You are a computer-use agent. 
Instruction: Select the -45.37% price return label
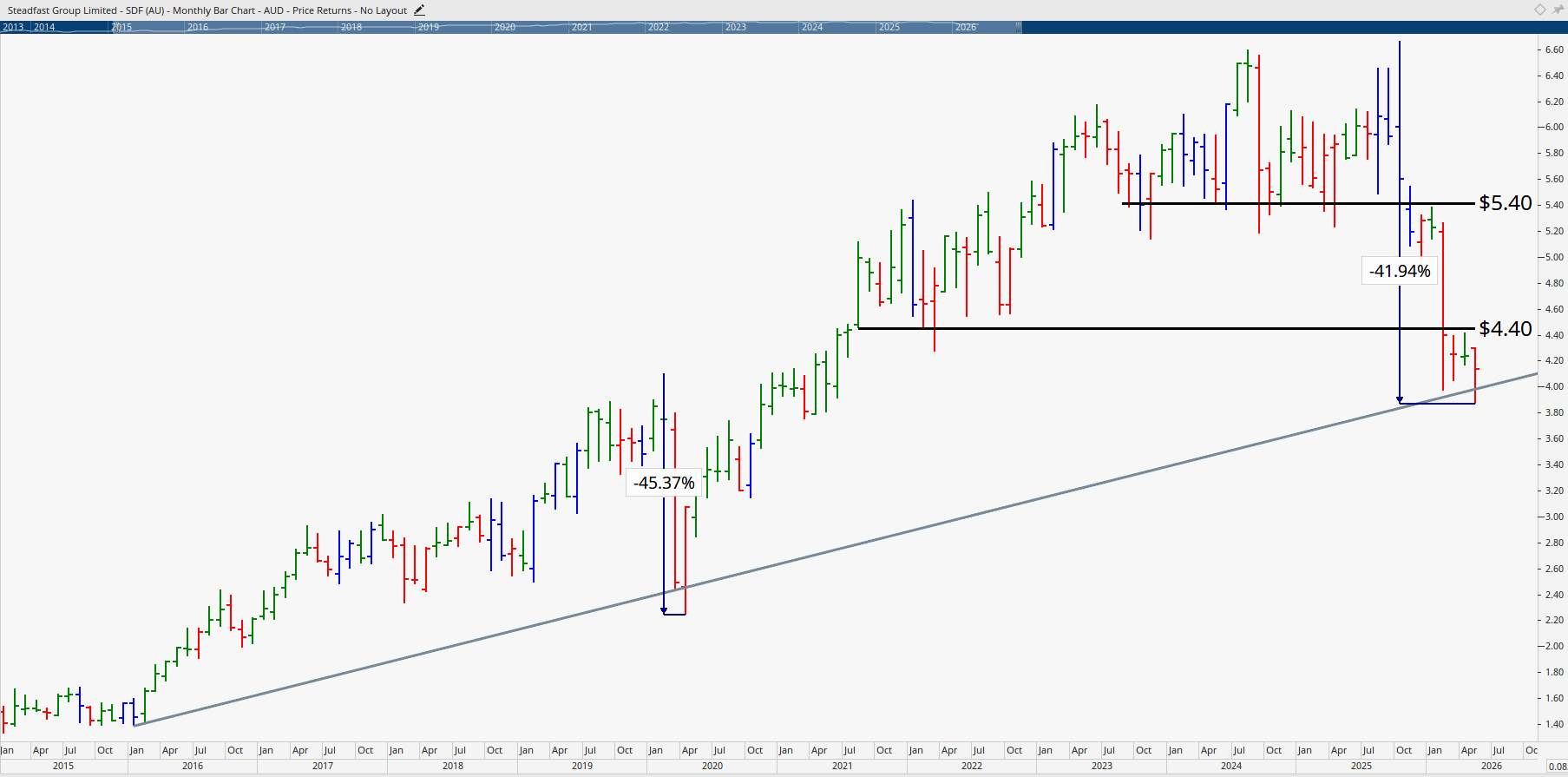coord(664,483)
